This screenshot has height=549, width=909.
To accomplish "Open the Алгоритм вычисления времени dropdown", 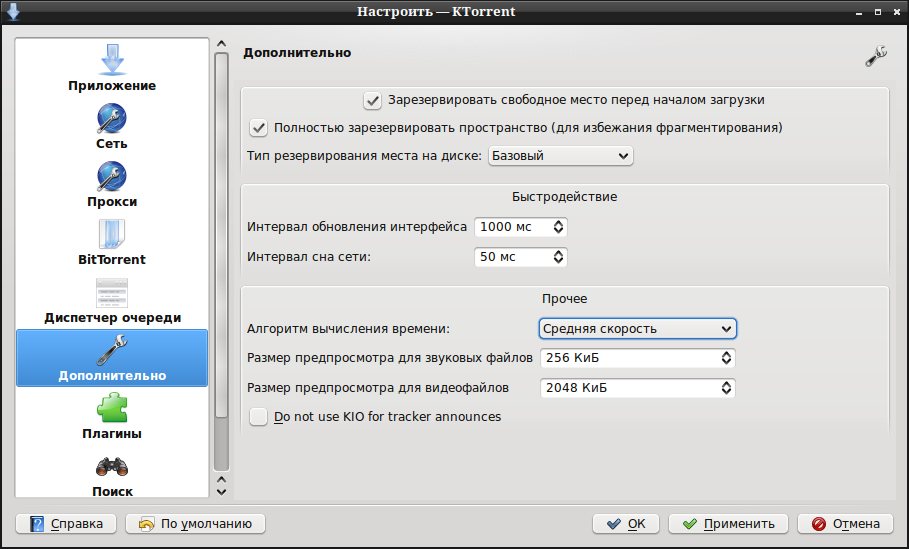I will 638,329.
